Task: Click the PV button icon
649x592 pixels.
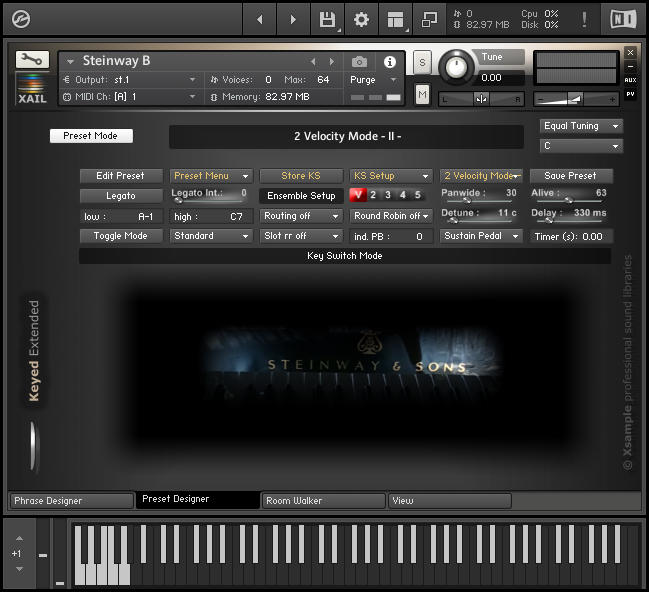Action: point(630,94)
